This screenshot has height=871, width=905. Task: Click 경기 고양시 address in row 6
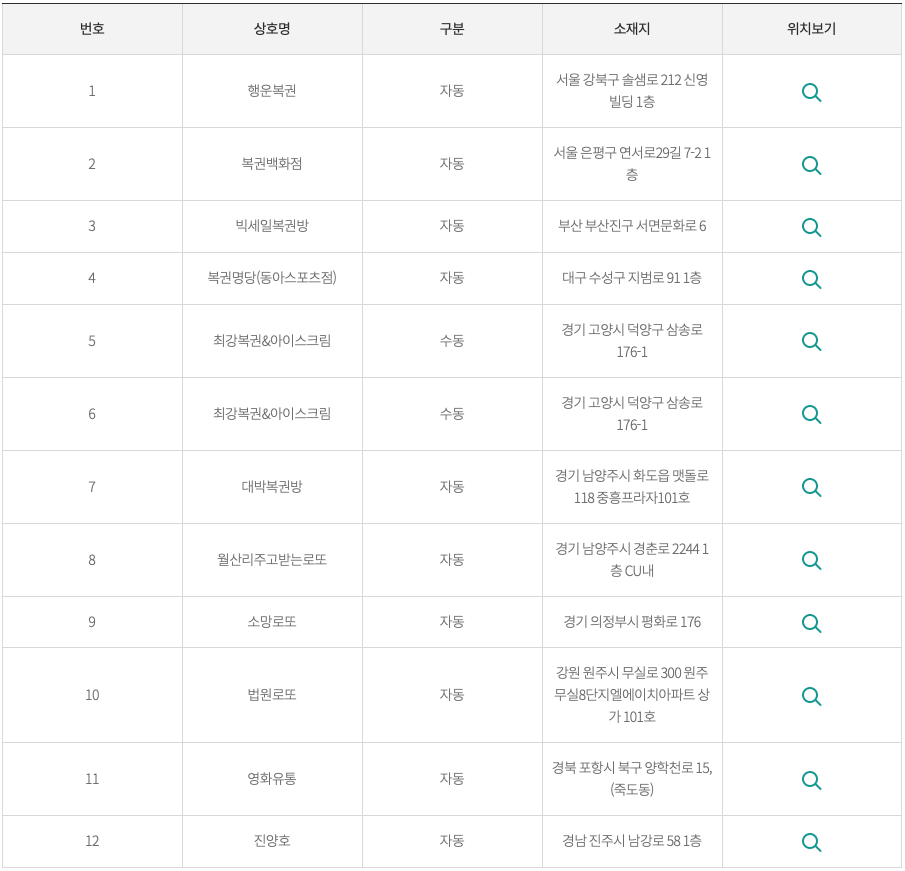[x=632, y=413]
